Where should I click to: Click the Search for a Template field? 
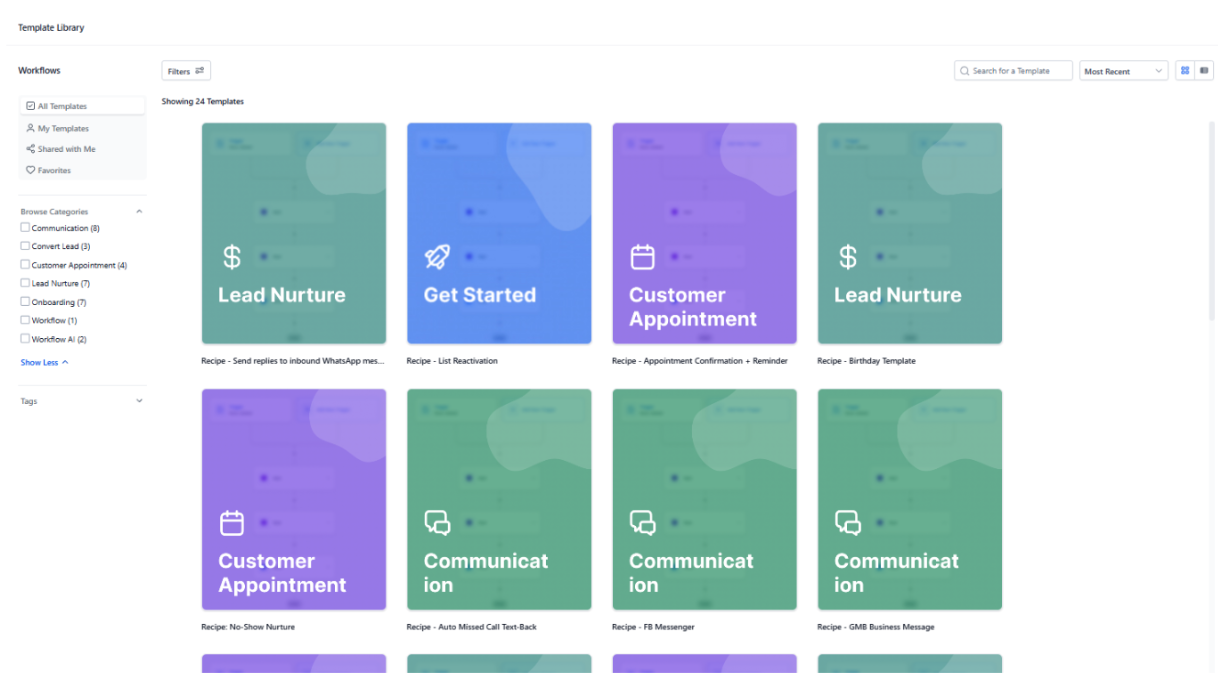(x=1013, y=71)
